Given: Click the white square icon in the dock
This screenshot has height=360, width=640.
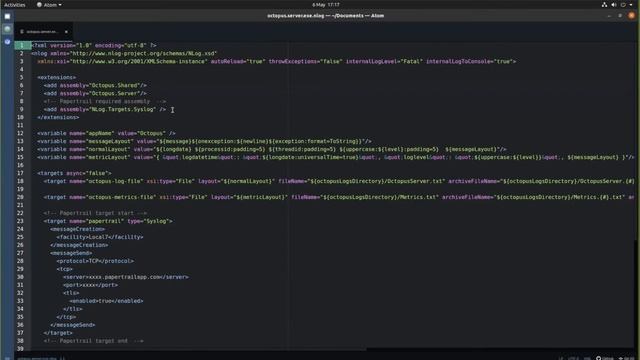Looking at the screenshot, I should tap(7, 16).
